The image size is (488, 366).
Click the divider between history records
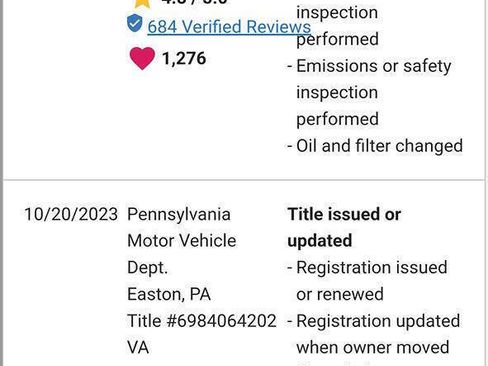coord(244,180)
